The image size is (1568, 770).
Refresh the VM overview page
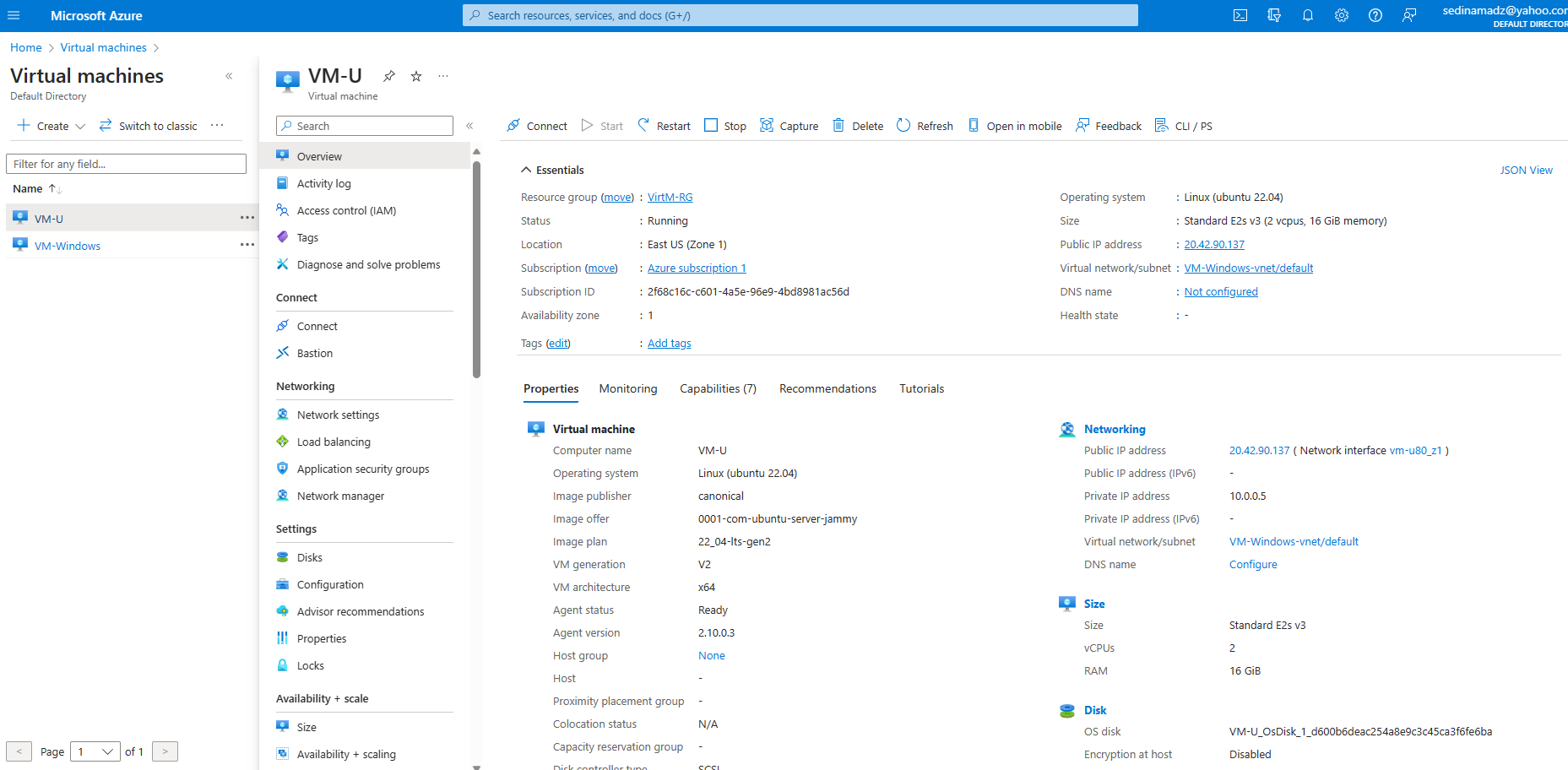coord(925,125)
